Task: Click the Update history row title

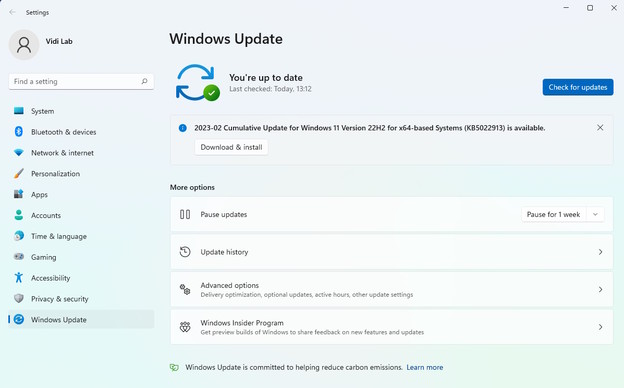Action: [224, 252]
